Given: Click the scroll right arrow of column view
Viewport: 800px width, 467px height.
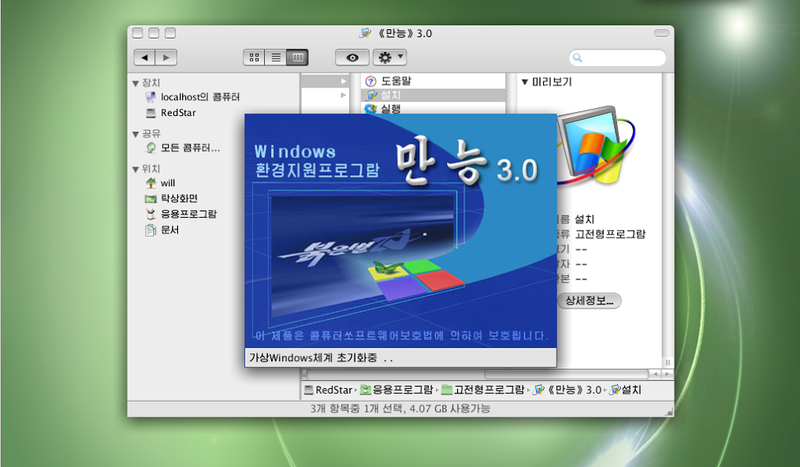Looking at the screenshot, I should pyautogui.click(x=667, y=374).
